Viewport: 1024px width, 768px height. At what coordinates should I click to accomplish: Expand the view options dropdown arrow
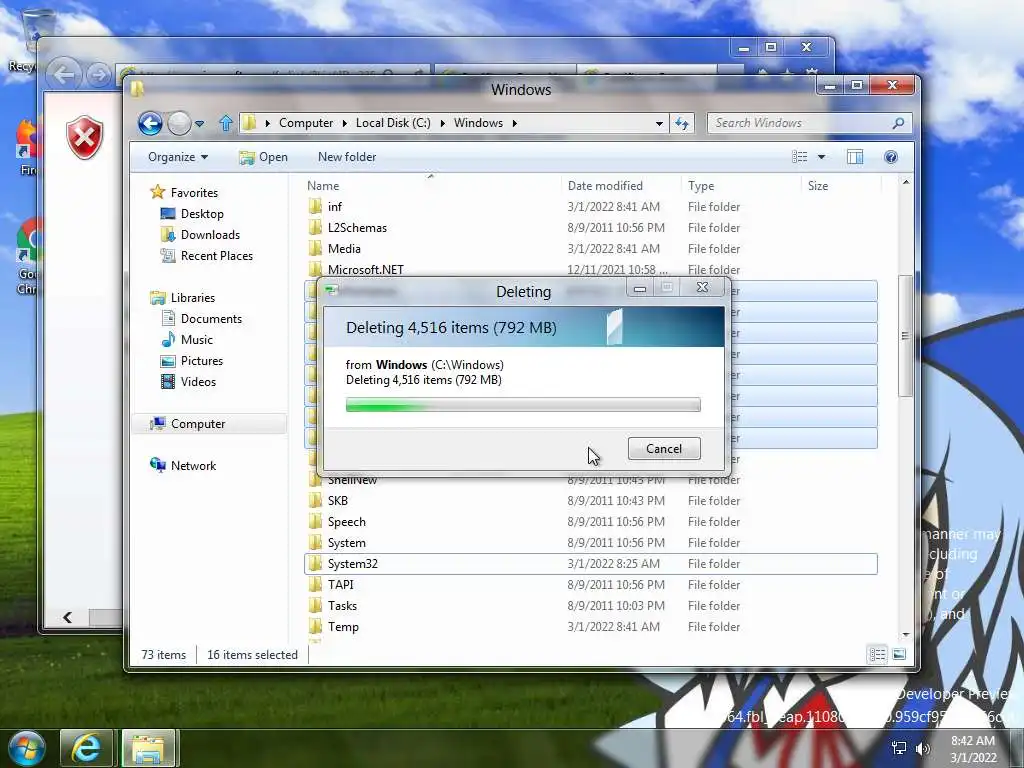[x=821, y=157]
